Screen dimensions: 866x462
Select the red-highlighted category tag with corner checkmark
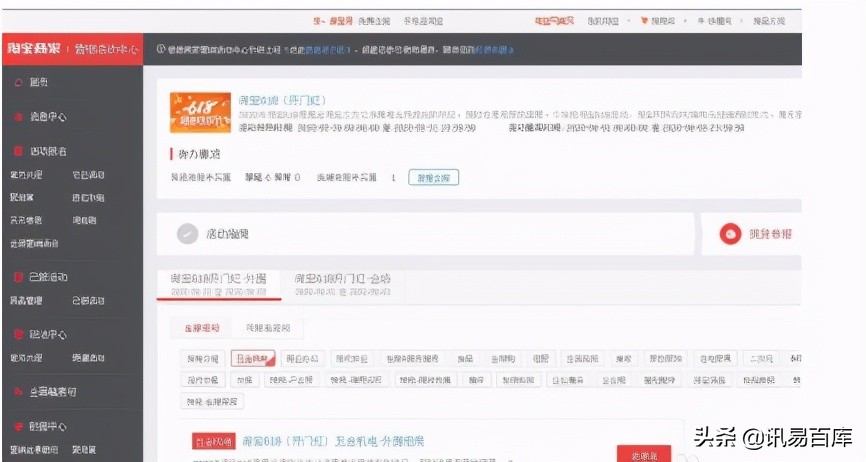(253, 359)
